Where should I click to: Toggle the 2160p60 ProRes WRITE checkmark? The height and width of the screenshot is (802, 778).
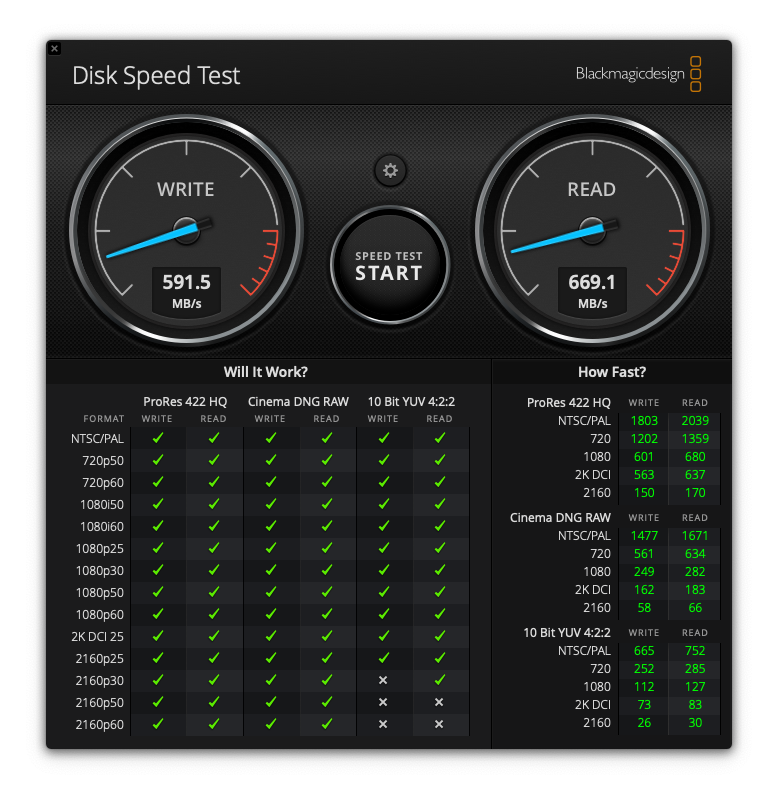pos(157,724)
